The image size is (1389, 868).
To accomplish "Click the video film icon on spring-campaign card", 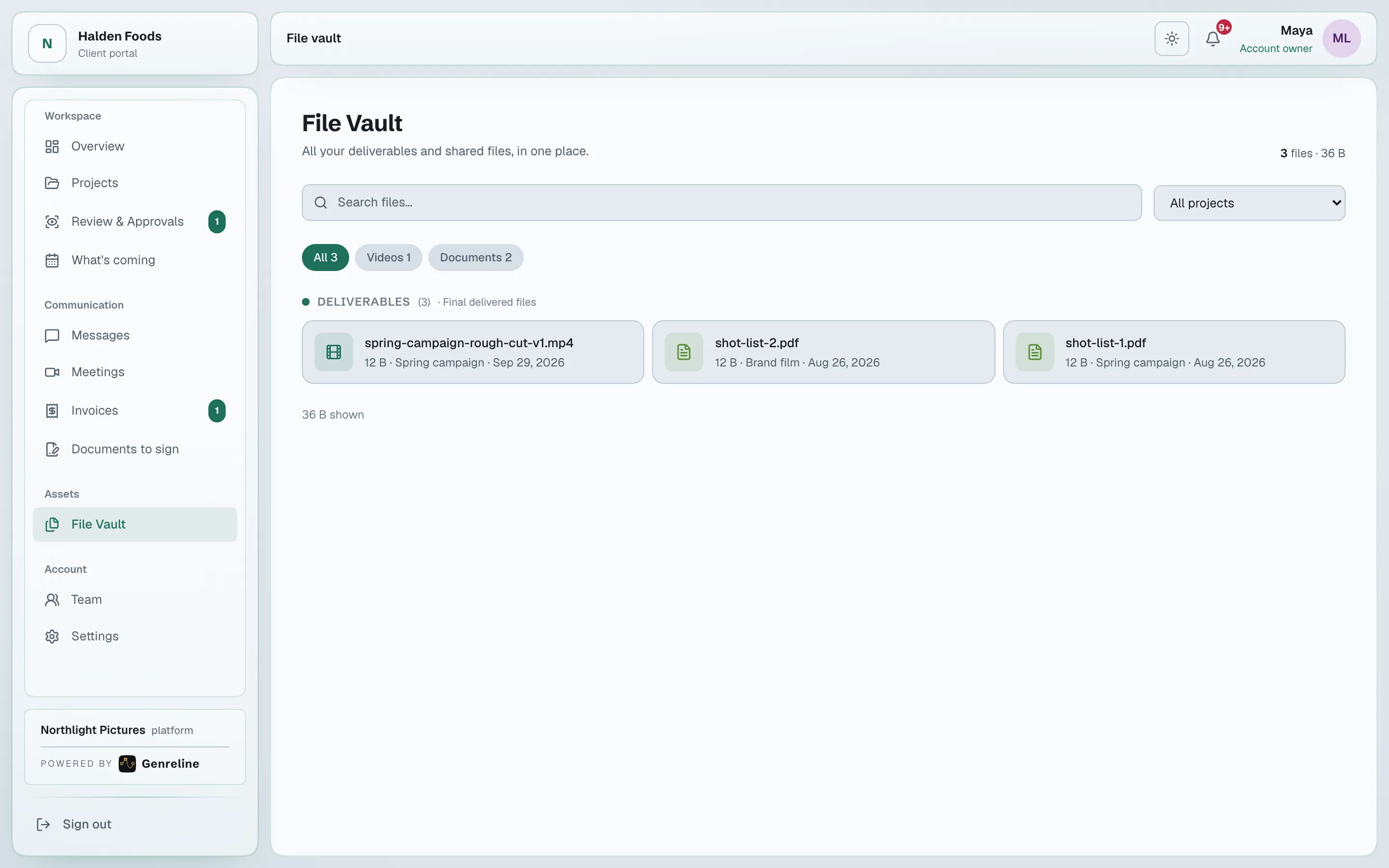I will pyautogui.click(x=333, y=352).
